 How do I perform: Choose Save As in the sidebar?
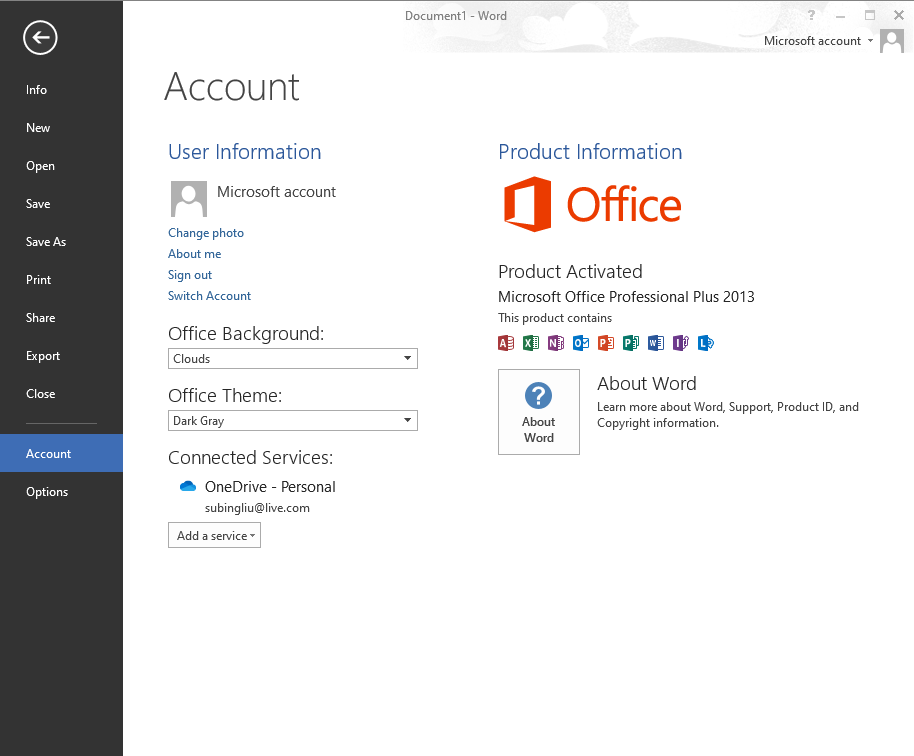coord(61,241)
